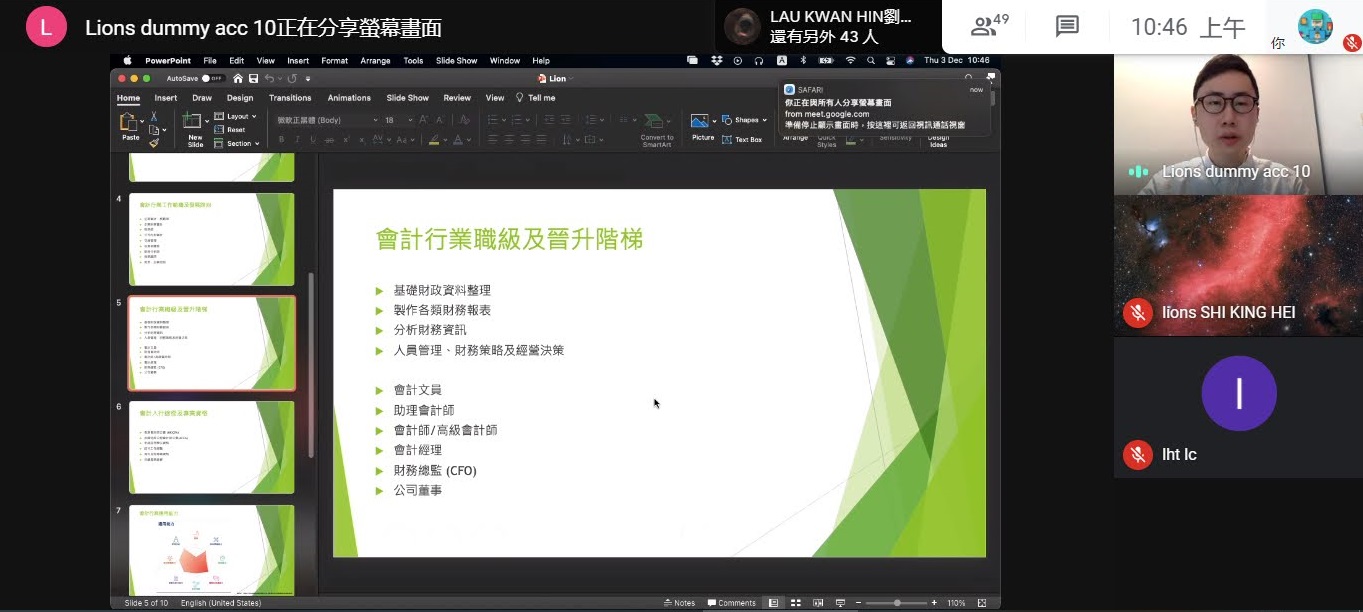This screenshot has height=612, width=1363.
Task: Open the Slide Show menu in the menu bar
Action: (456, 61)
